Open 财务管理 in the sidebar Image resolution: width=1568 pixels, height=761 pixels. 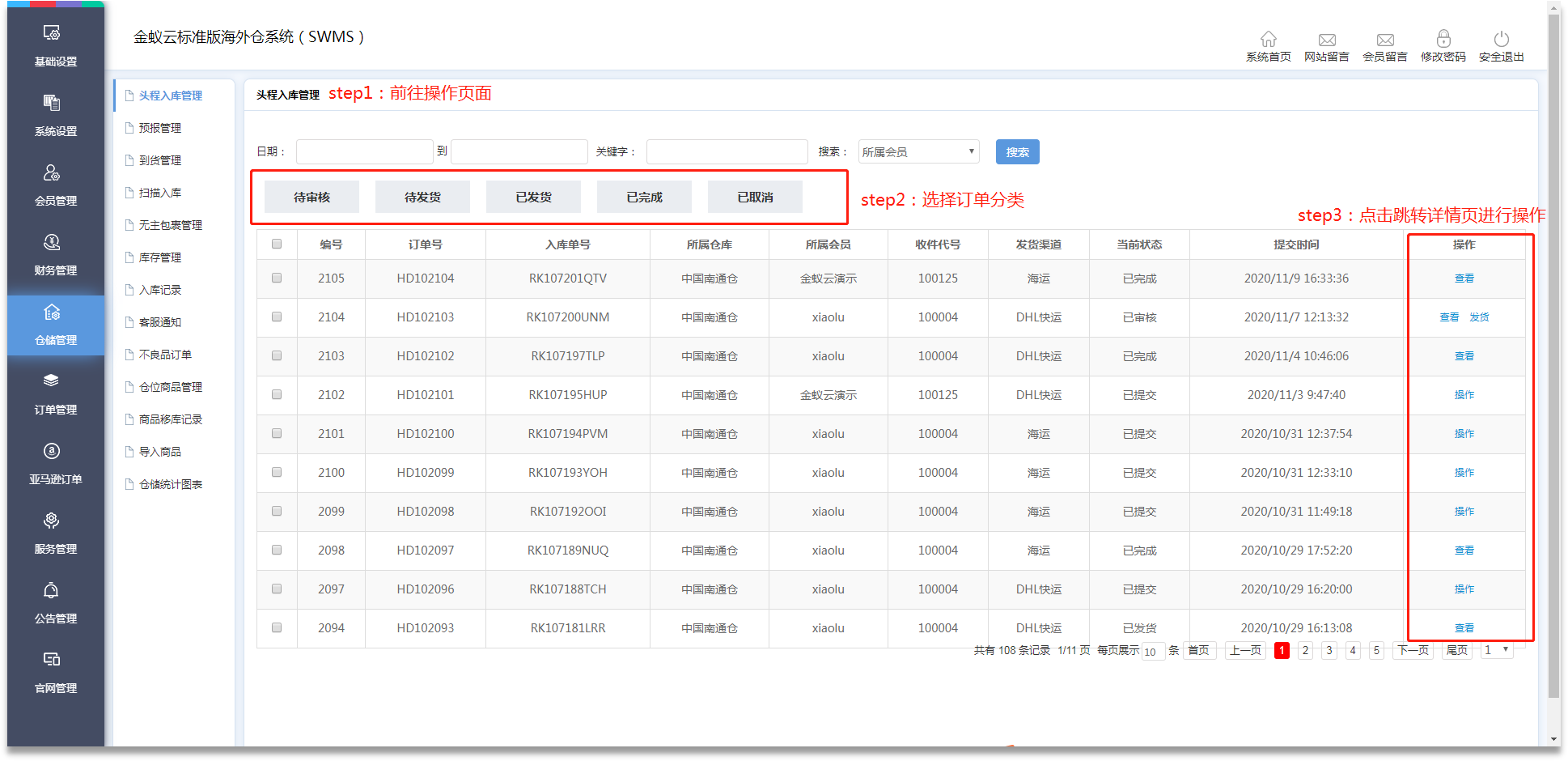(x=52, y=243)
